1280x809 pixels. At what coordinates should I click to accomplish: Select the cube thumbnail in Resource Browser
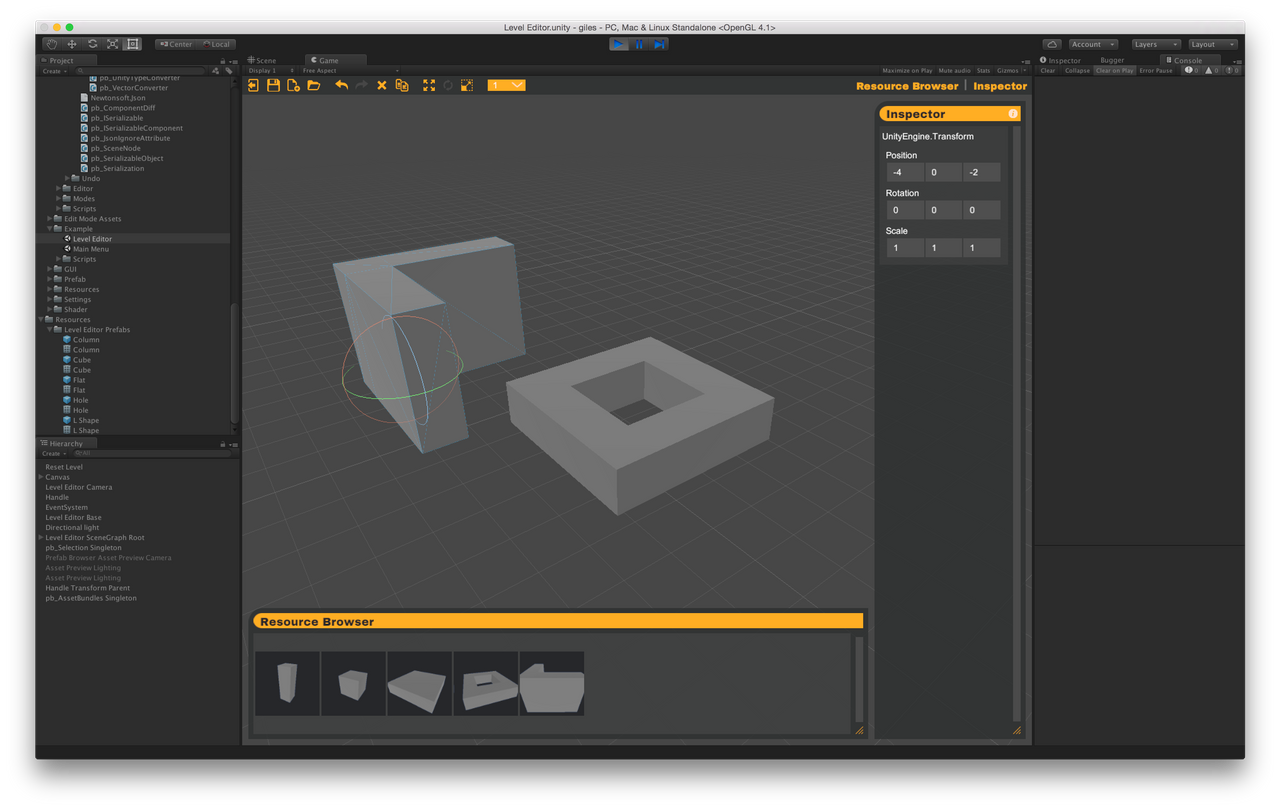click(x=353, y=683)
